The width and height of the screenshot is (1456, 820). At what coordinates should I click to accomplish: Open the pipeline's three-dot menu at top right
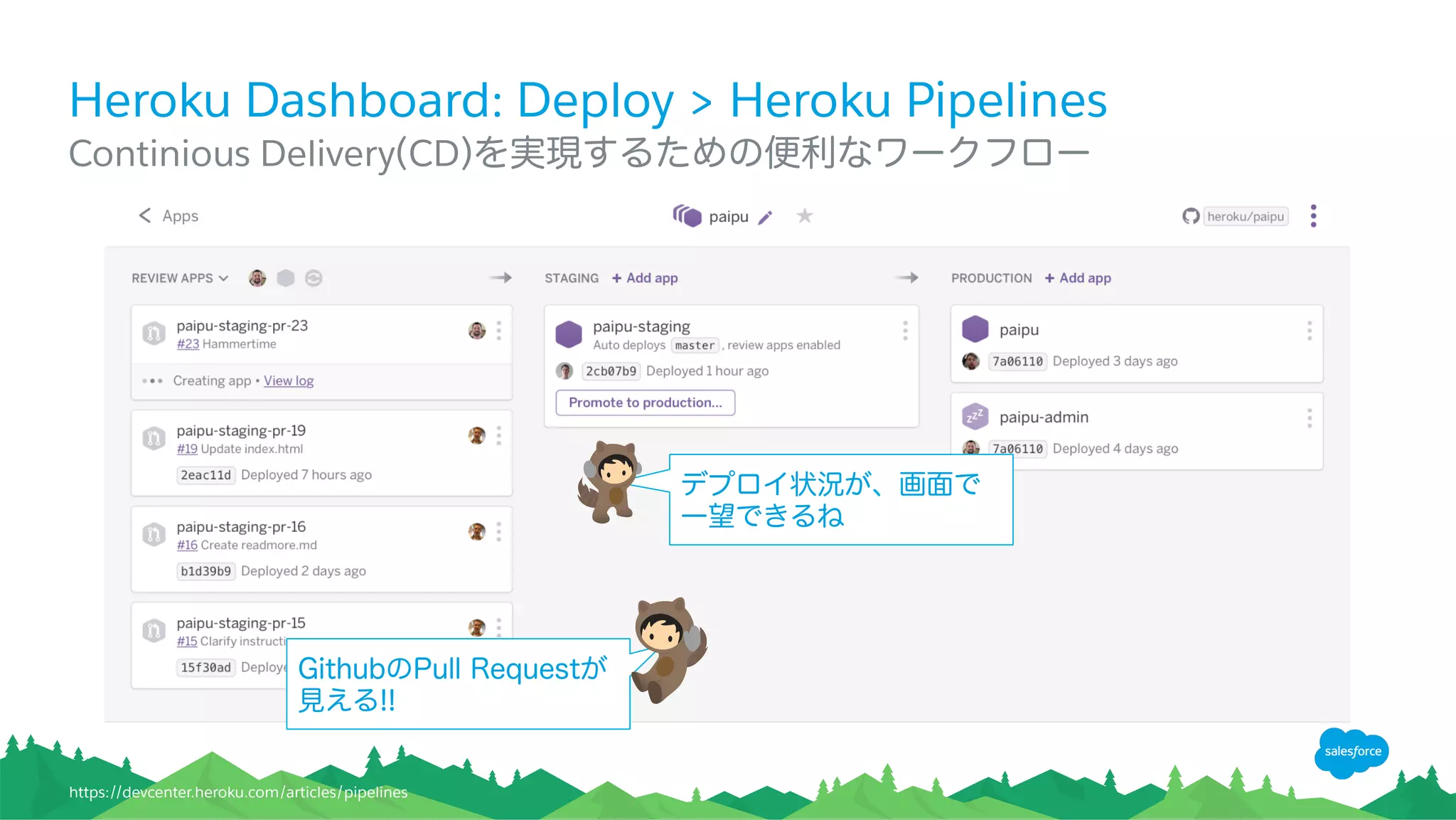[1313, 216]
